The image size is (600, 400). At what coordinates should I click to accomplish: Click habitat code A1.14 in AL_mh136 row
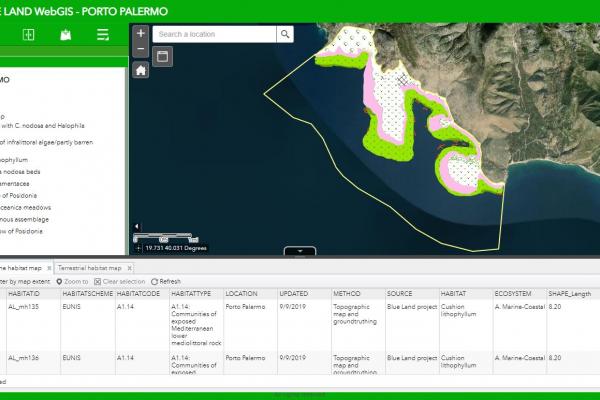pos(125,358)
